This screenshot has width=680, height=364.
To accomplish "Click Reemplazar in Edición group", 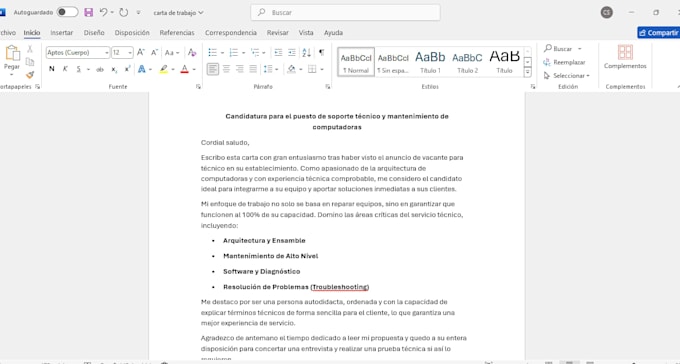I will point(564,62).
